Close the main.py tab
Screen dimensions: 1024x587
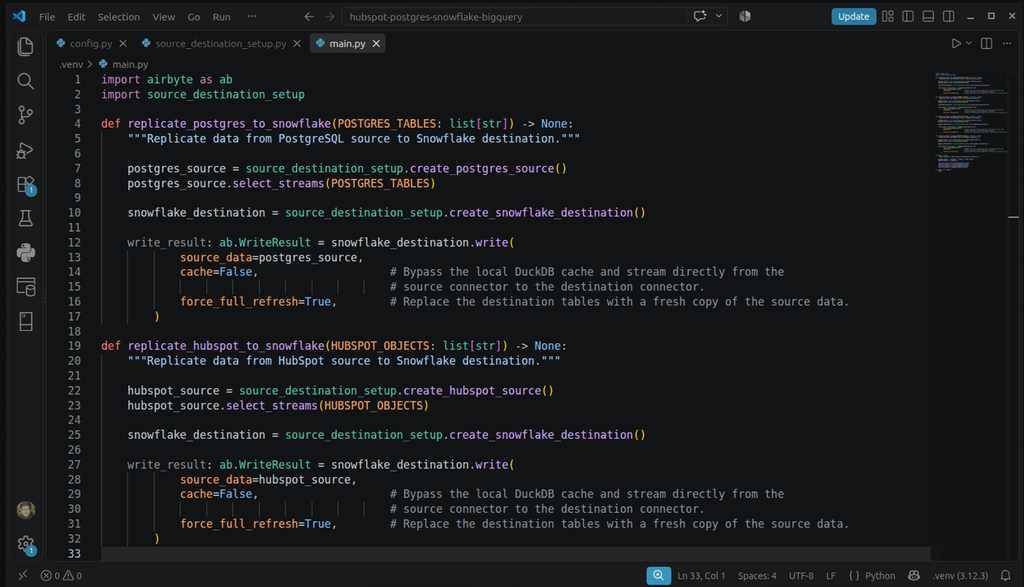(x=376, y=43)
